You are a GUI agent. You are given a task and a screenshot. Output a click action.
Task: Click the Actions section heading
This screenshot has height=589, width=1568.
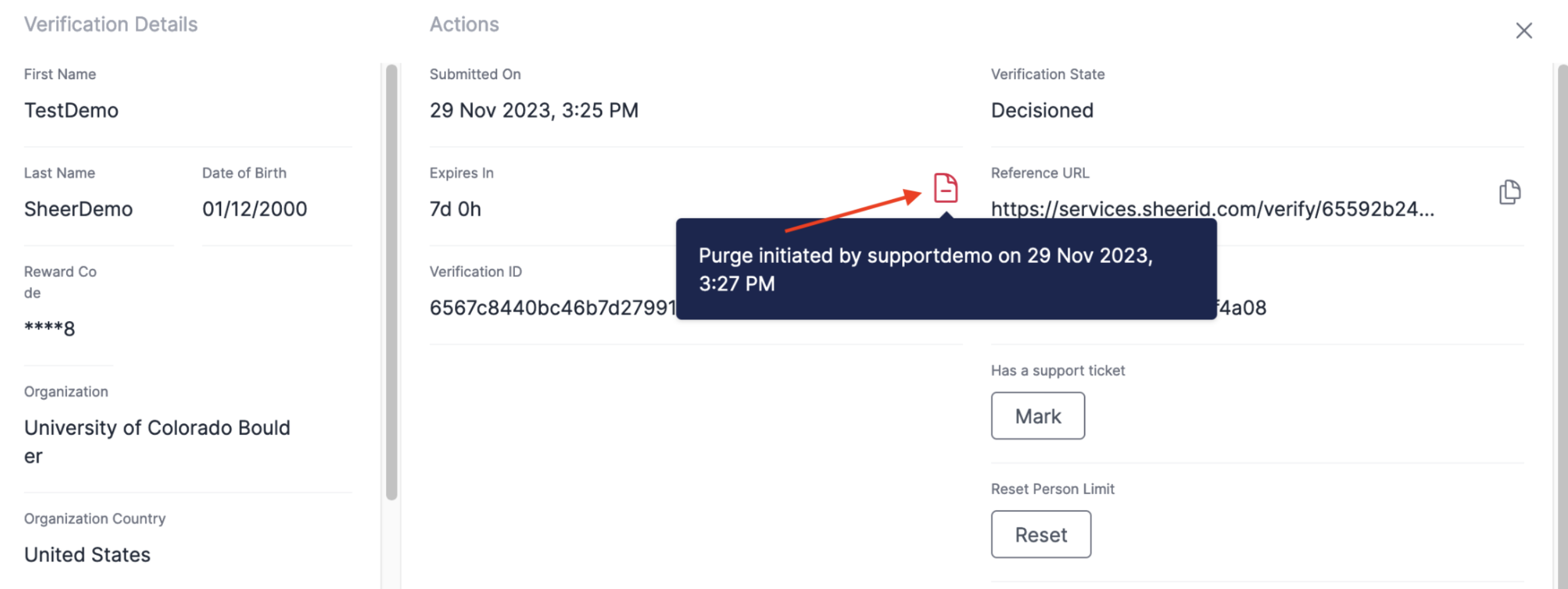pyautogui.click(x=464, y=24)
